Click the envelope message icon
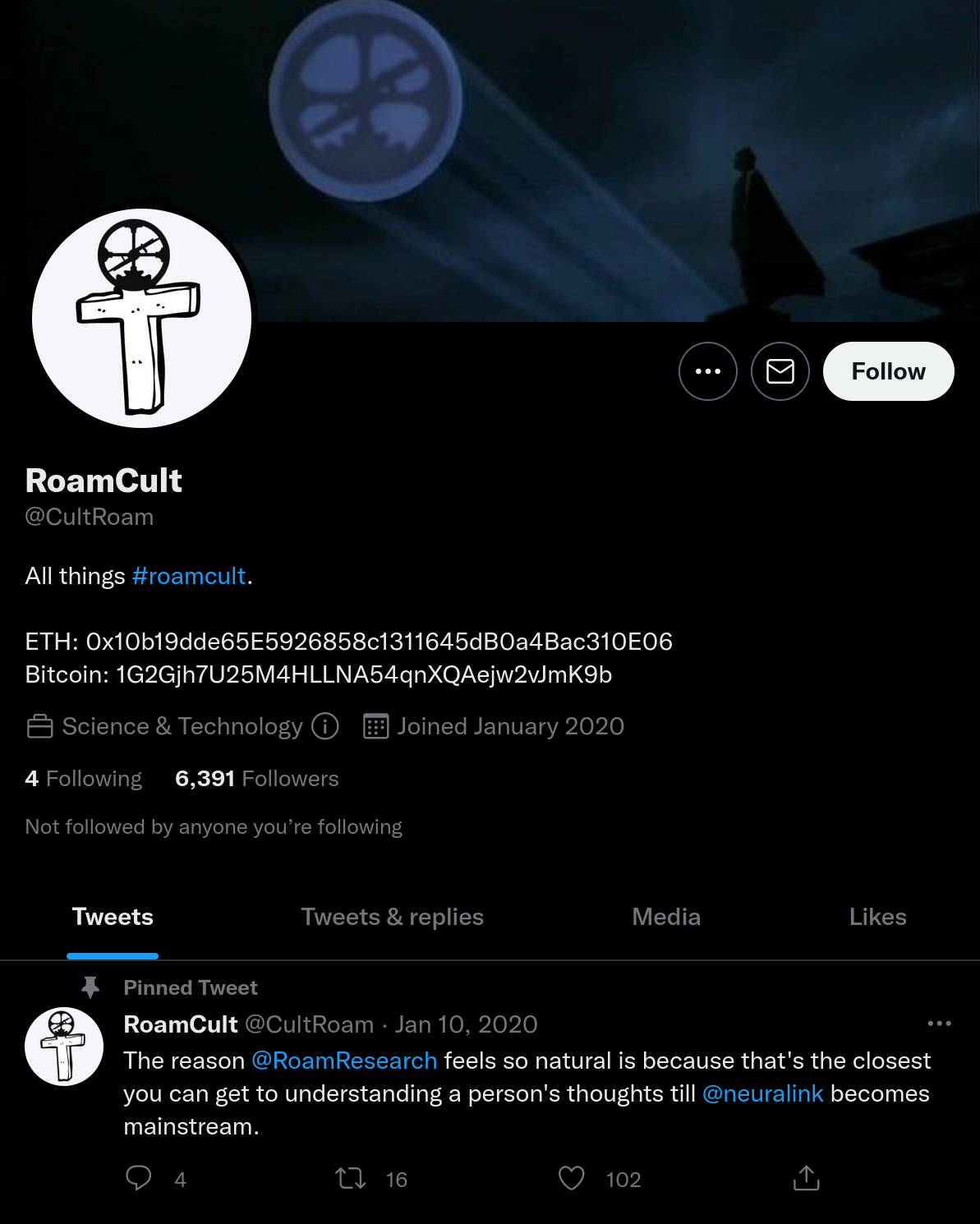The height and width of the screenshot is (1224, 980). click(x=780, y=371)
